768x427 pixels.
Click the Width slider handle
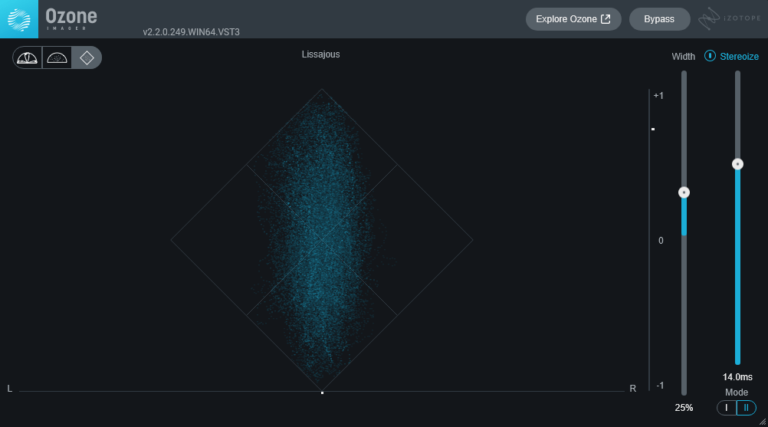[x=684, y=192]
